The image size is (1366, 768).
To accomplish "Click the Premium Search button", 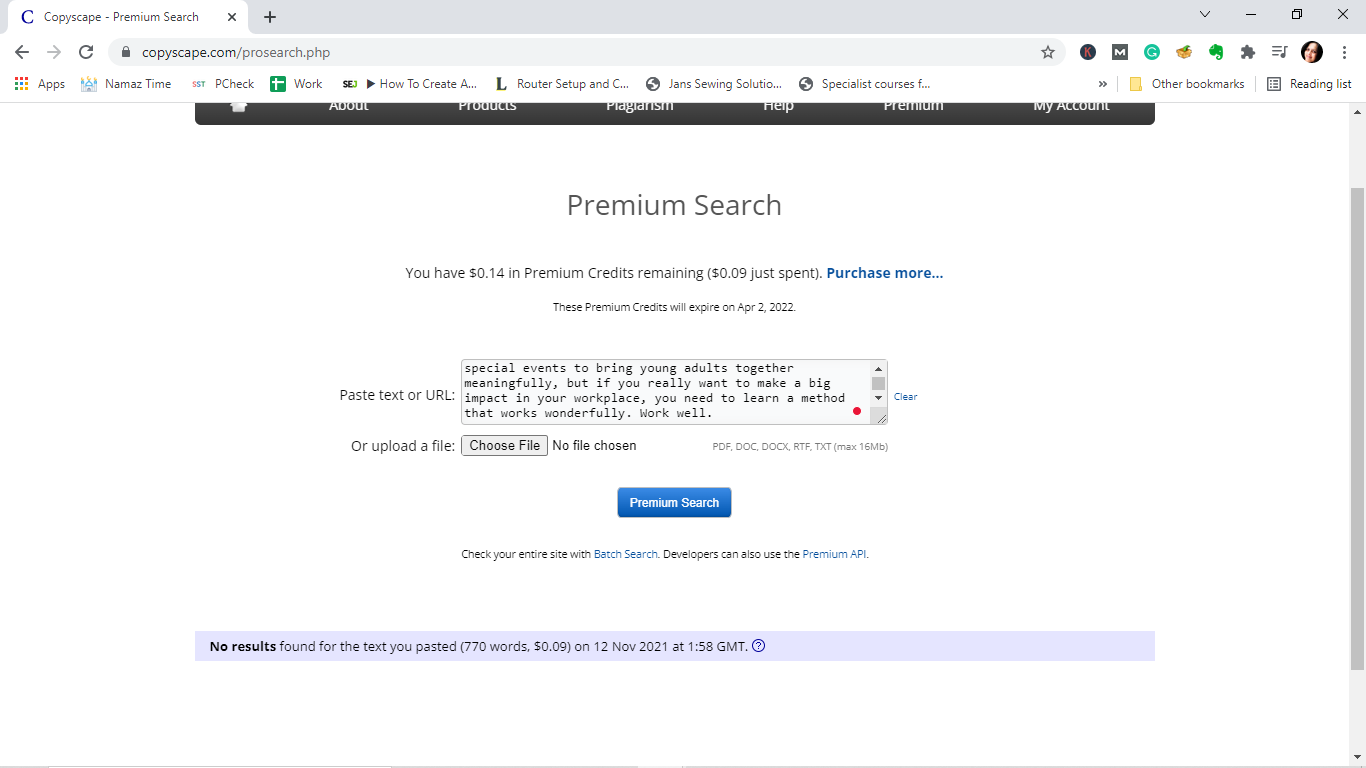I will click(x=674, y=502).
